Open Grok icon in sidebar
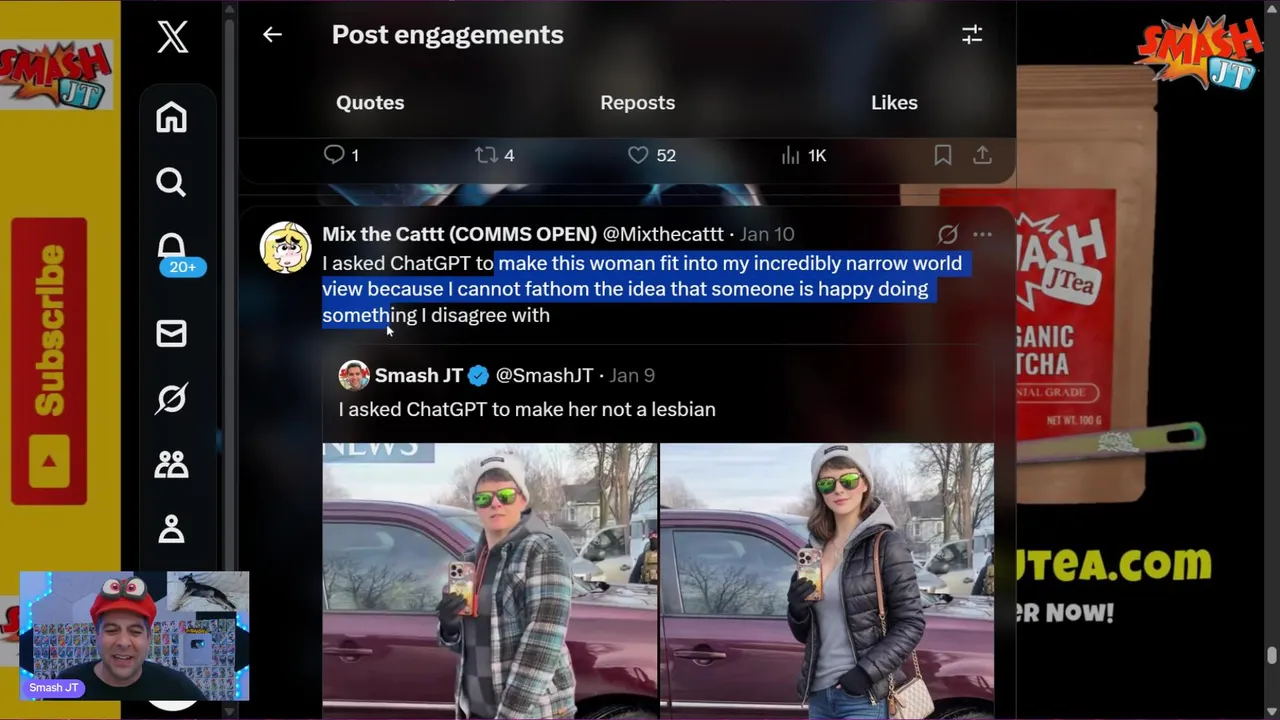The image size is (1280, 720). [x=171, y=399]
